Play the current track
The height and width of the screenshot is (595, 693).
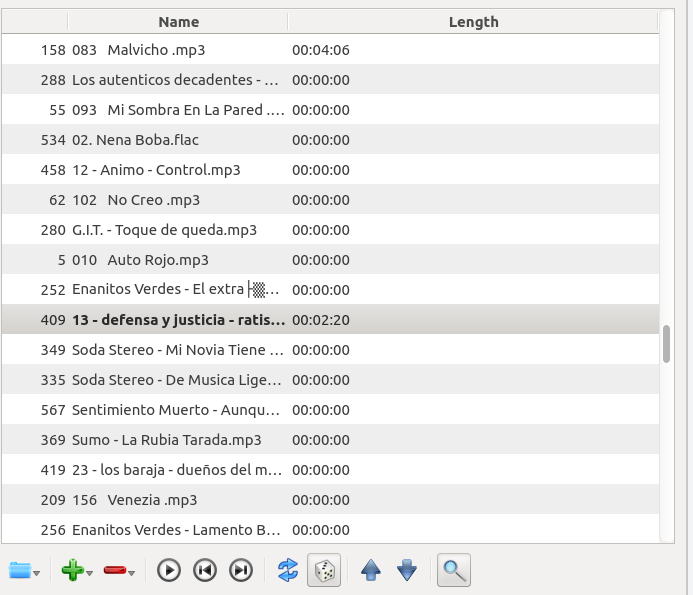pos(169,570)
